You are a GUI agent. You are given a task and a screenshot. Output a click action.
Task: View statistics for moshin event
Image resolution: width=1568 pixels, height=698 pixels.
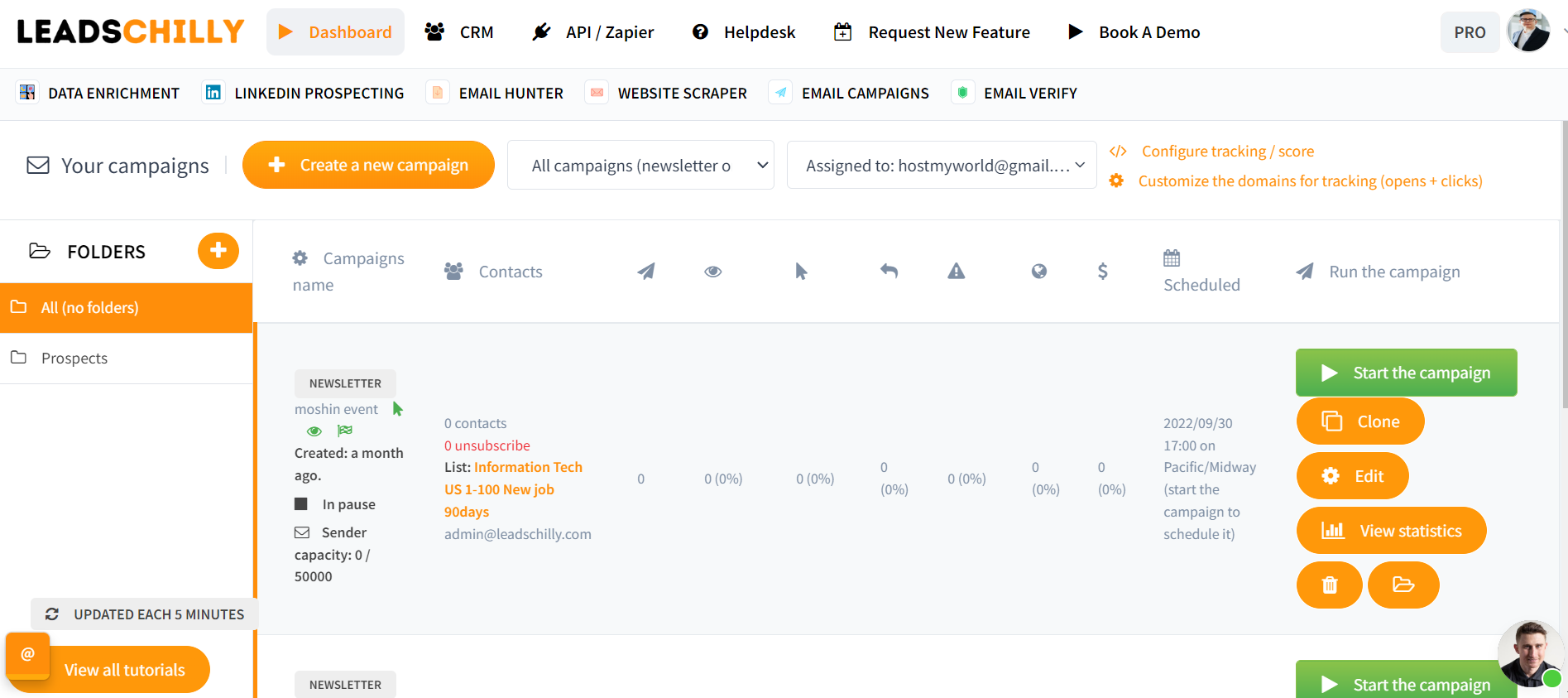[x=1391, y=531]
